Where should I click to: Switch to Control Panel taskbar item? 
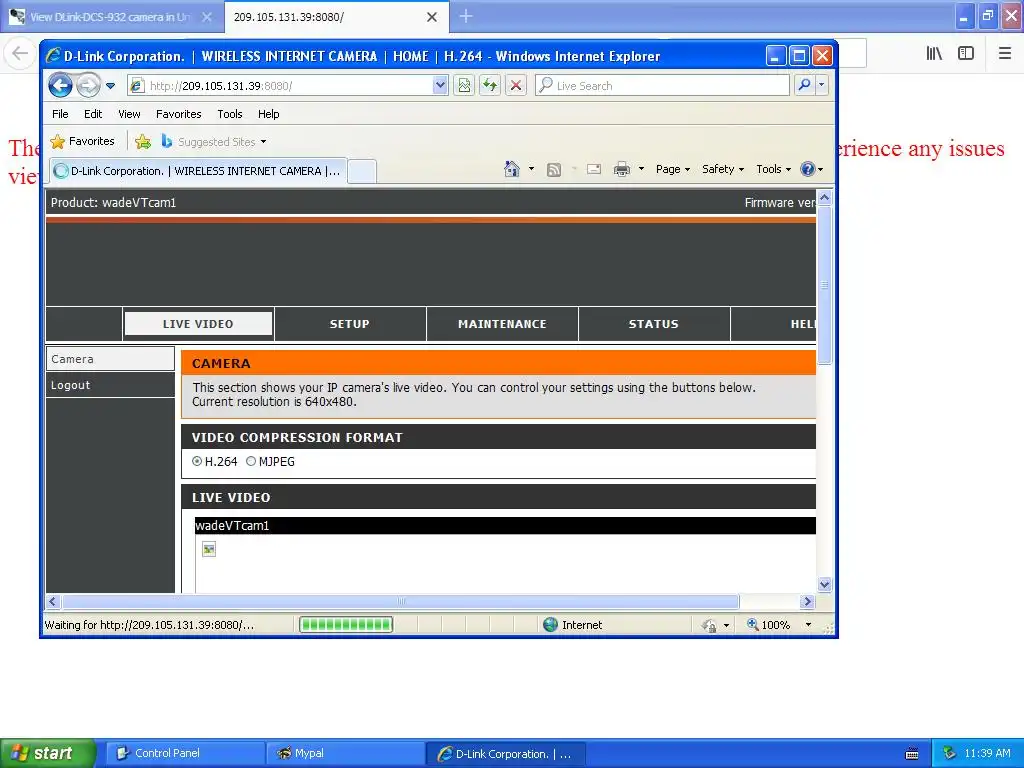click(185, 754)
